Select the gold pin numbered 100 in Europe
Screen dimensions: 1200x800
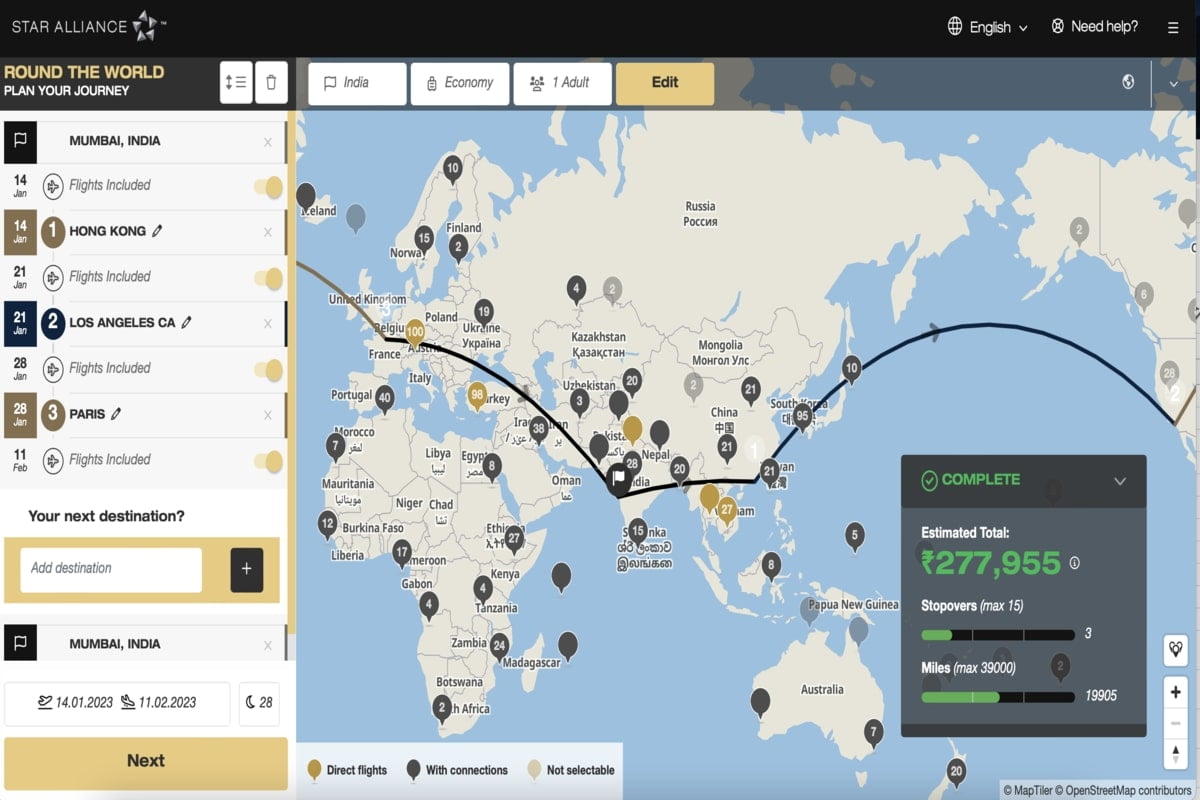pos(414,334)
